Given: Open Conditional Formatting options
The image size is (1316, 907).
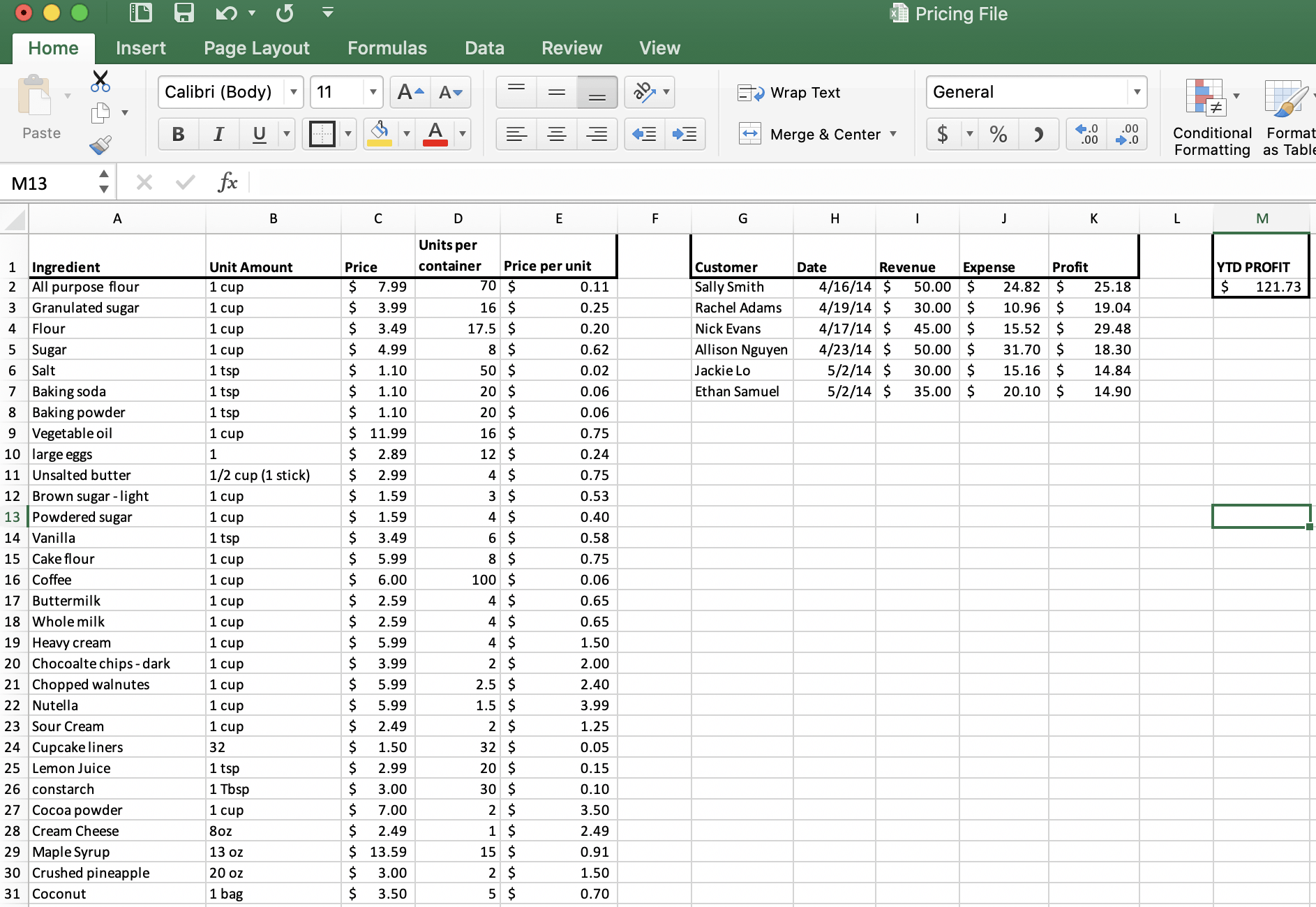Looking at the screenshot, I should [x=1211, y=115].
